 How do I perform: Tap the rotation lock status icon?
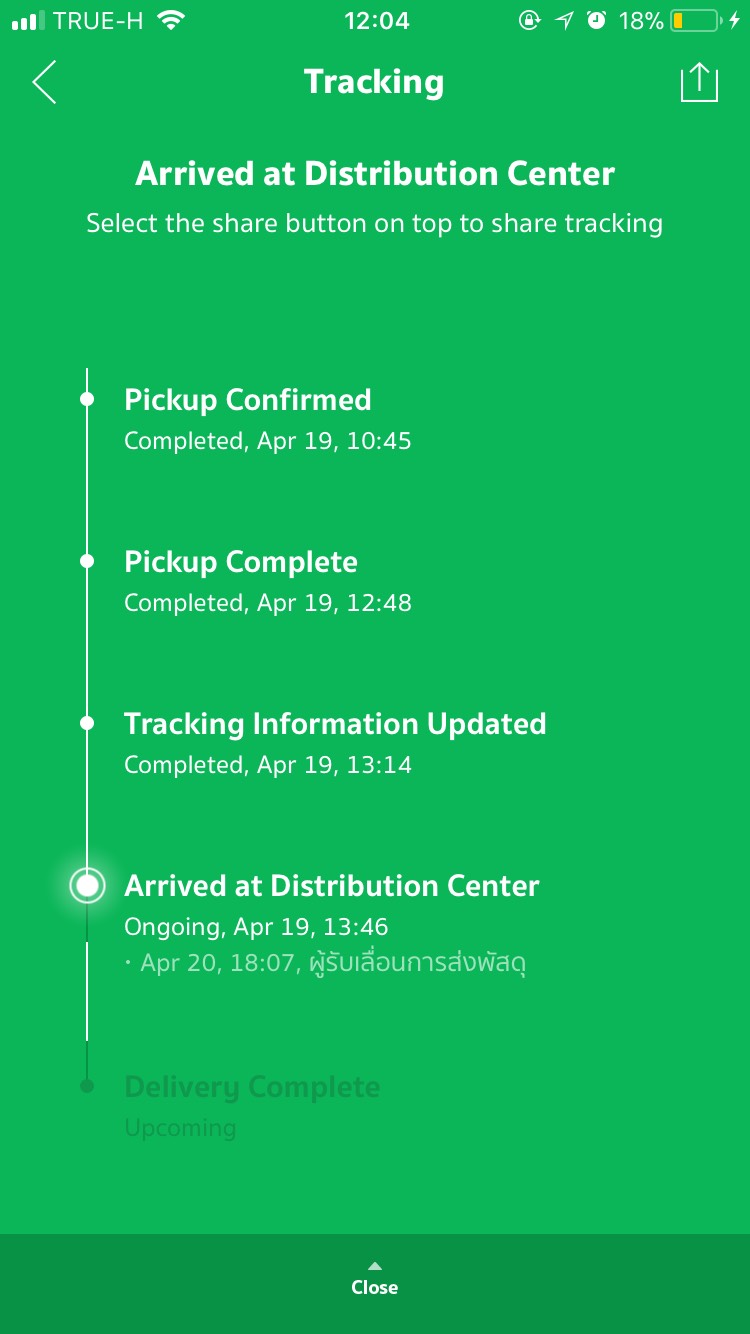pyautogui.click(x=530, y=21)
